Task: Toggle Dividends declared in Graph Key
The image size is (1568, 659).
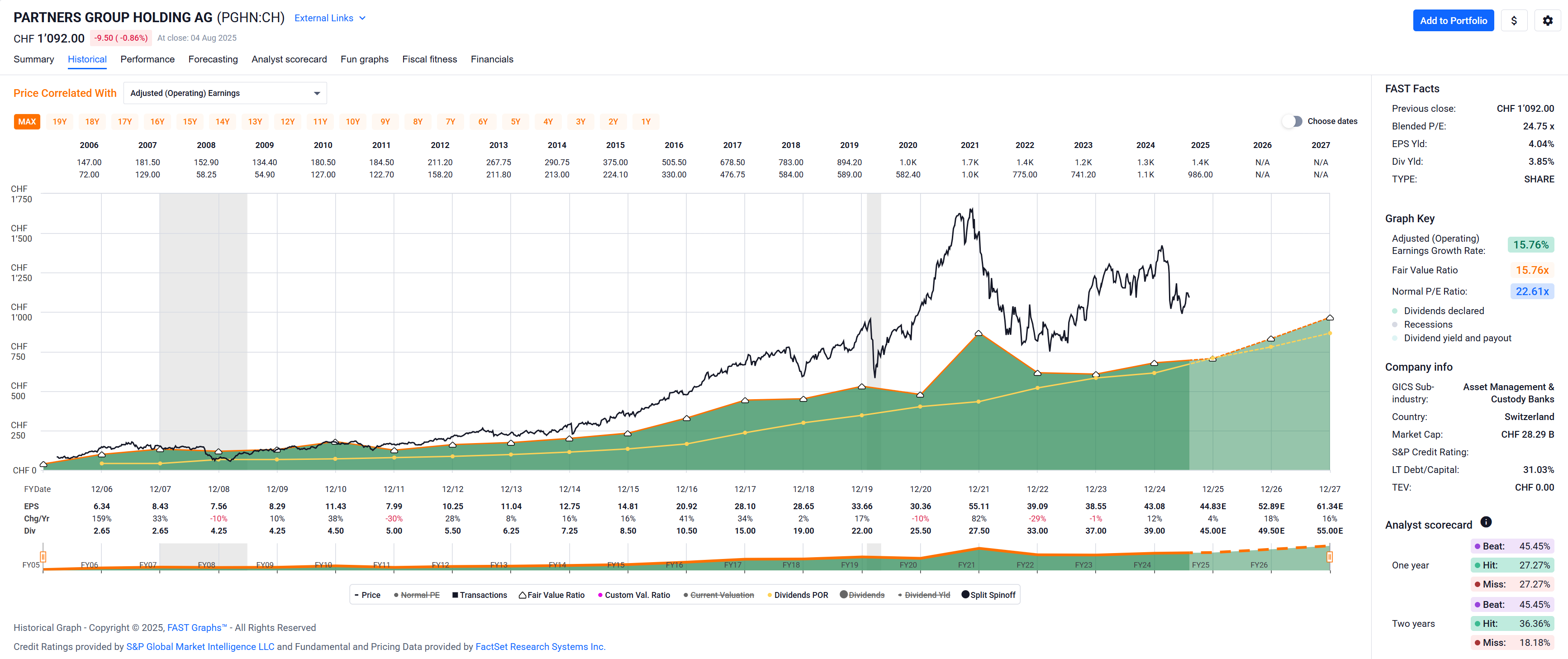Action: tap(1438, 310)
